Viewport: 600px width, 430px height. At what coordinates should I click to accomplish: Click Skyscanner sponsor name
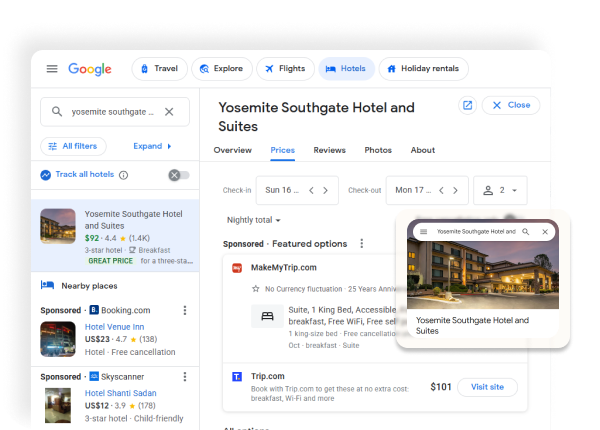(x=122, y=377)
